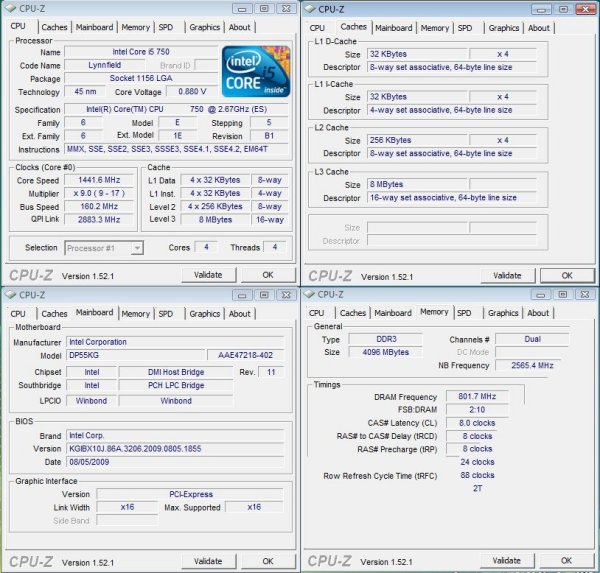Image resolution: width=600 pixels, height=573 pixels.
Task: Click the Socket 1156 LGA package field
Action: tap(141, 78)
